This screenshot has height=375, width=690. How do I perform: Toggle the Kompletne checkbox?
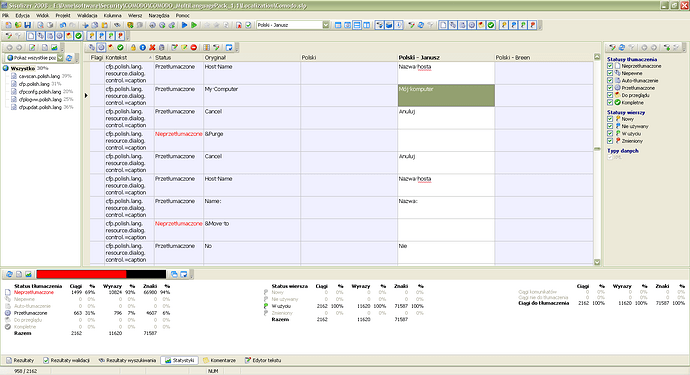[610, 102]
